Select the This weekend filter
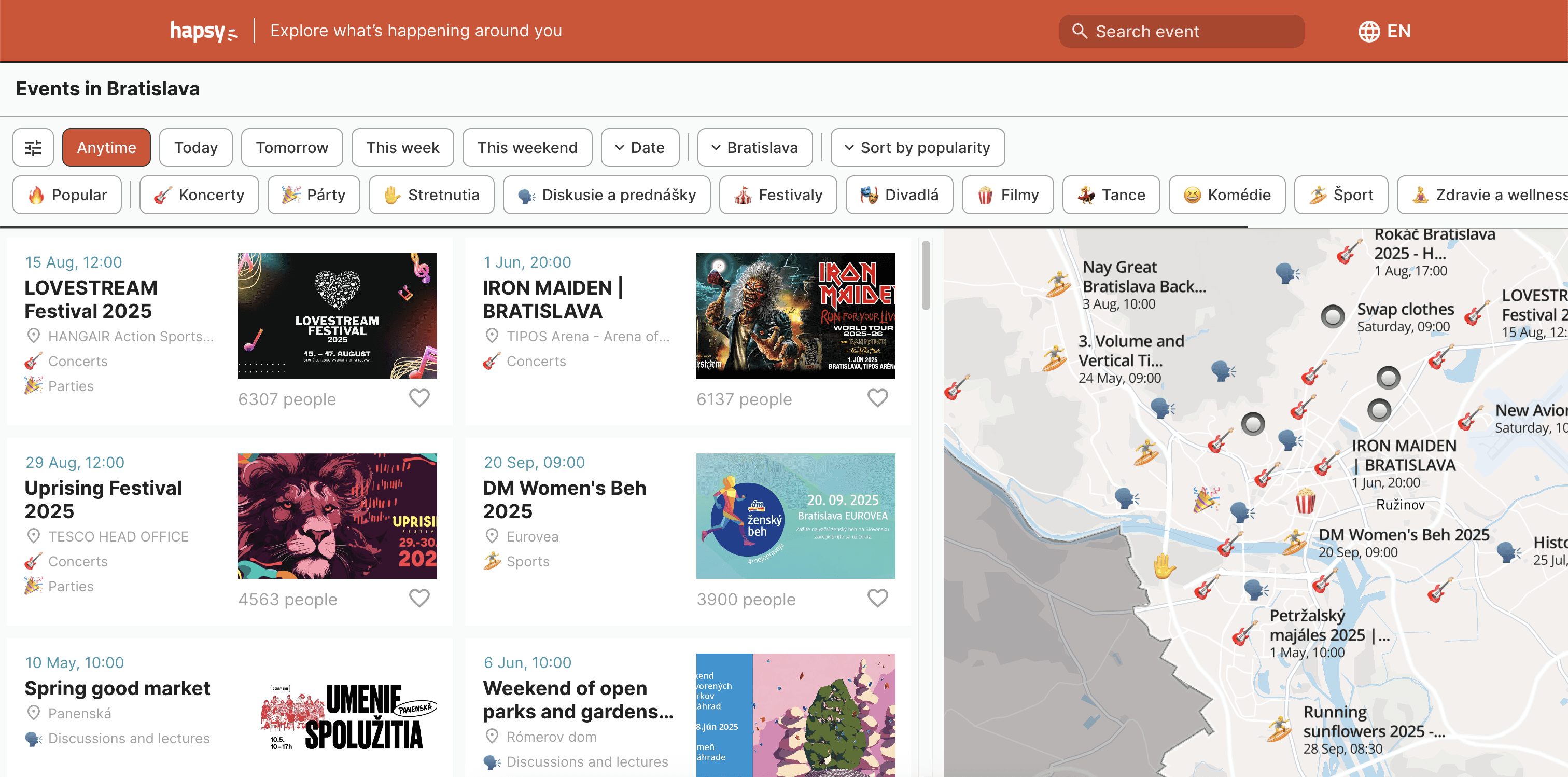The width and height of the screenshot is (1568, 777). click(x=527, y=147)
